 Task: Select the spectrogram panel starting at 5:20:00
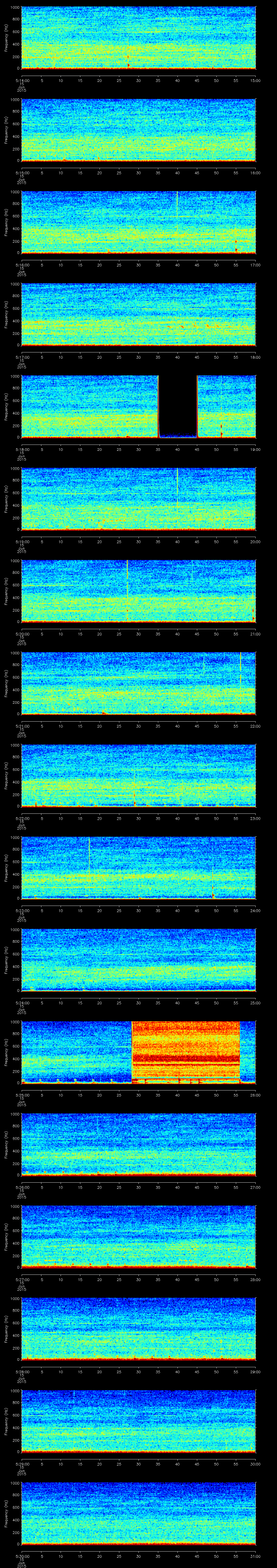tap(138, 591)
